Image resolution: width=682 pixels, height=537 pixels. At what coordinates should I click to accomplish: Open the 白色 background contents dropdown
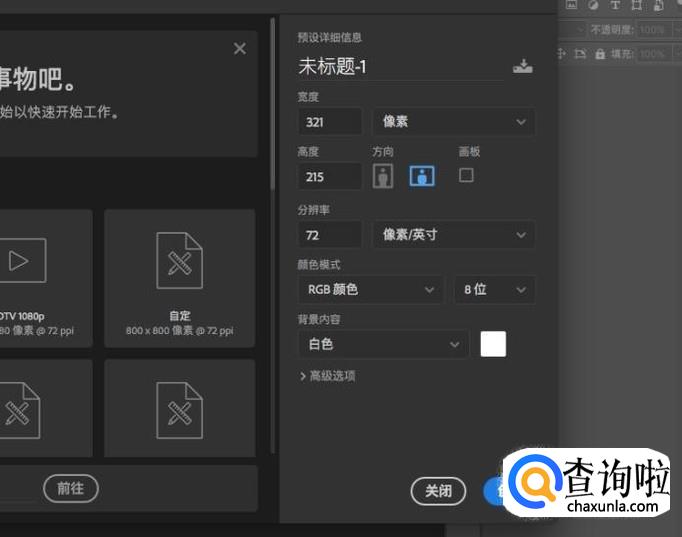pos(383,344)
